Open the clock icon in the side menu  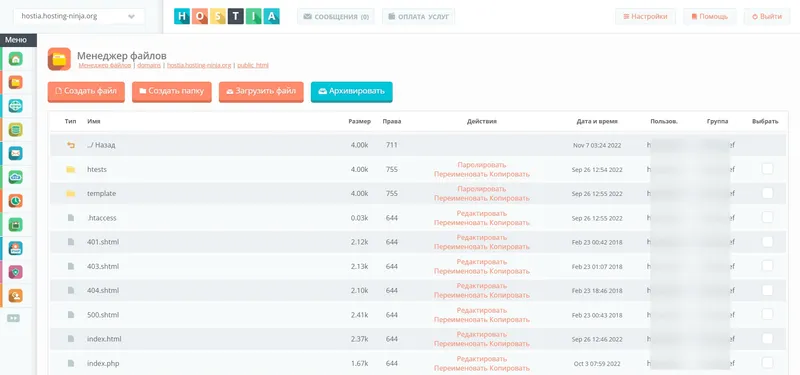[x=16, y=201]
